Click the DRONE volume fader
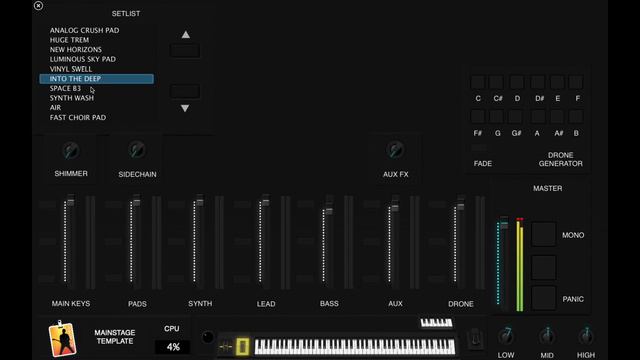The image size is (640, 360). [461, 207]
